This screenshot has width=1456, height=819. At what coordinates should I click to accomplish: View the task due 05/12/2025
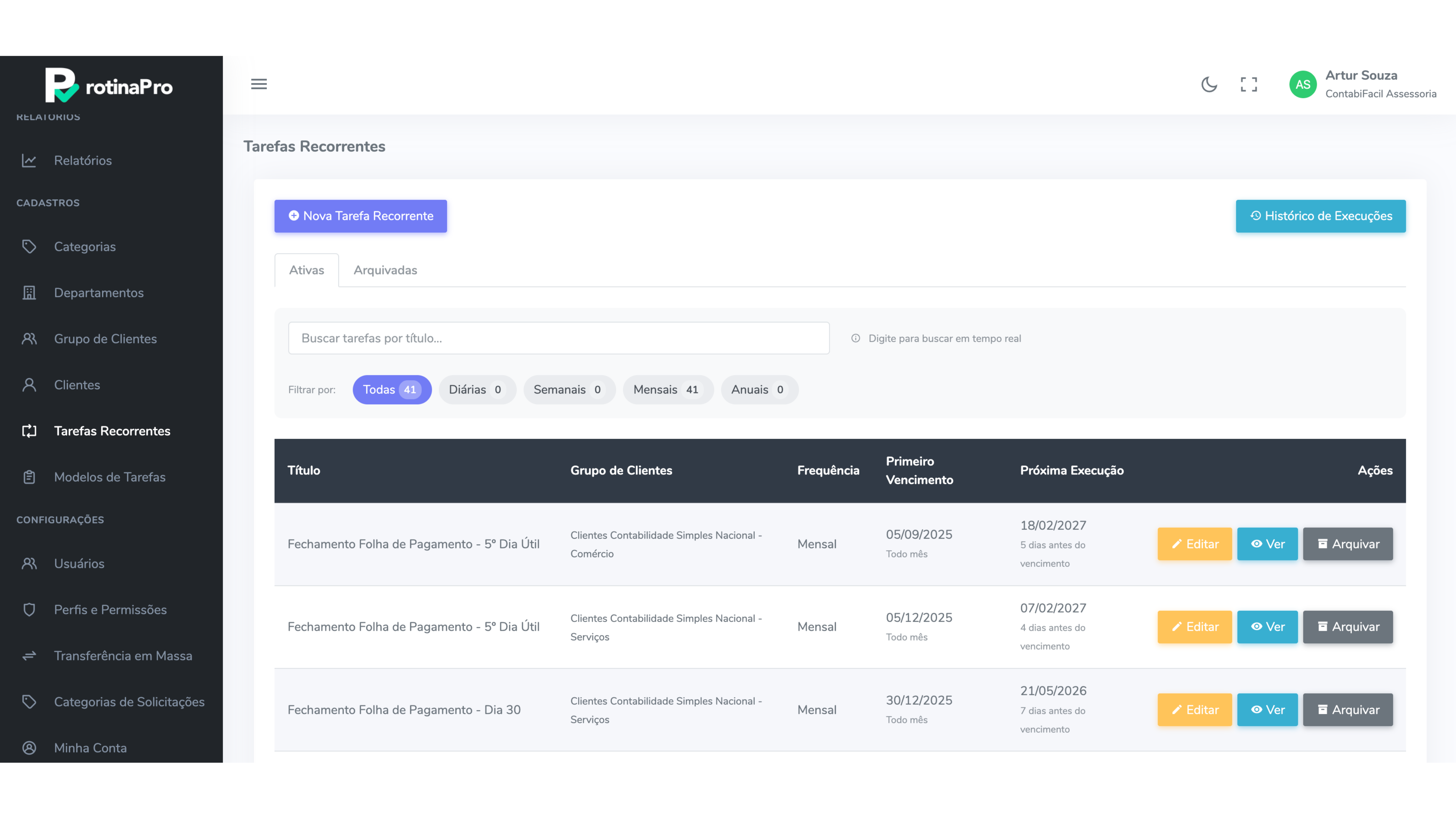pyautogui.click(x=1267, y=627)
